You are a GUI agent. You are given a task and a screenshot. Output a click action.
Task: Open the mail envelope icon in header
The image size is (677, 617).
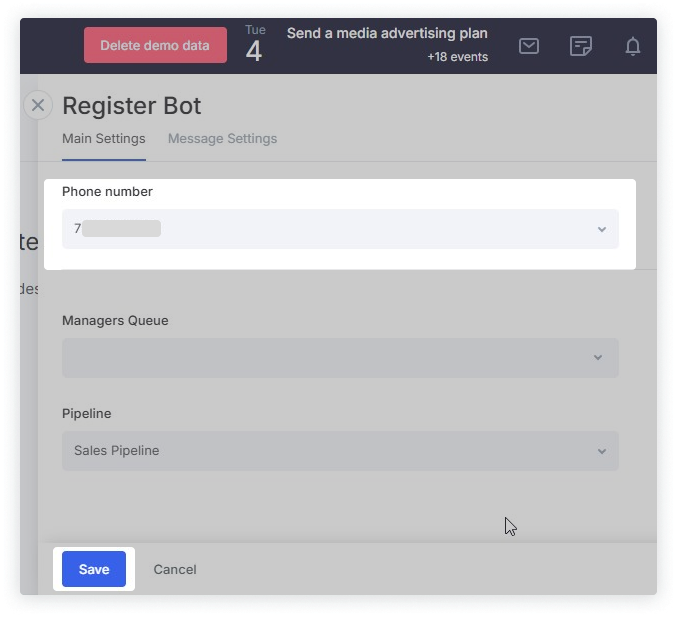(529, 46)
